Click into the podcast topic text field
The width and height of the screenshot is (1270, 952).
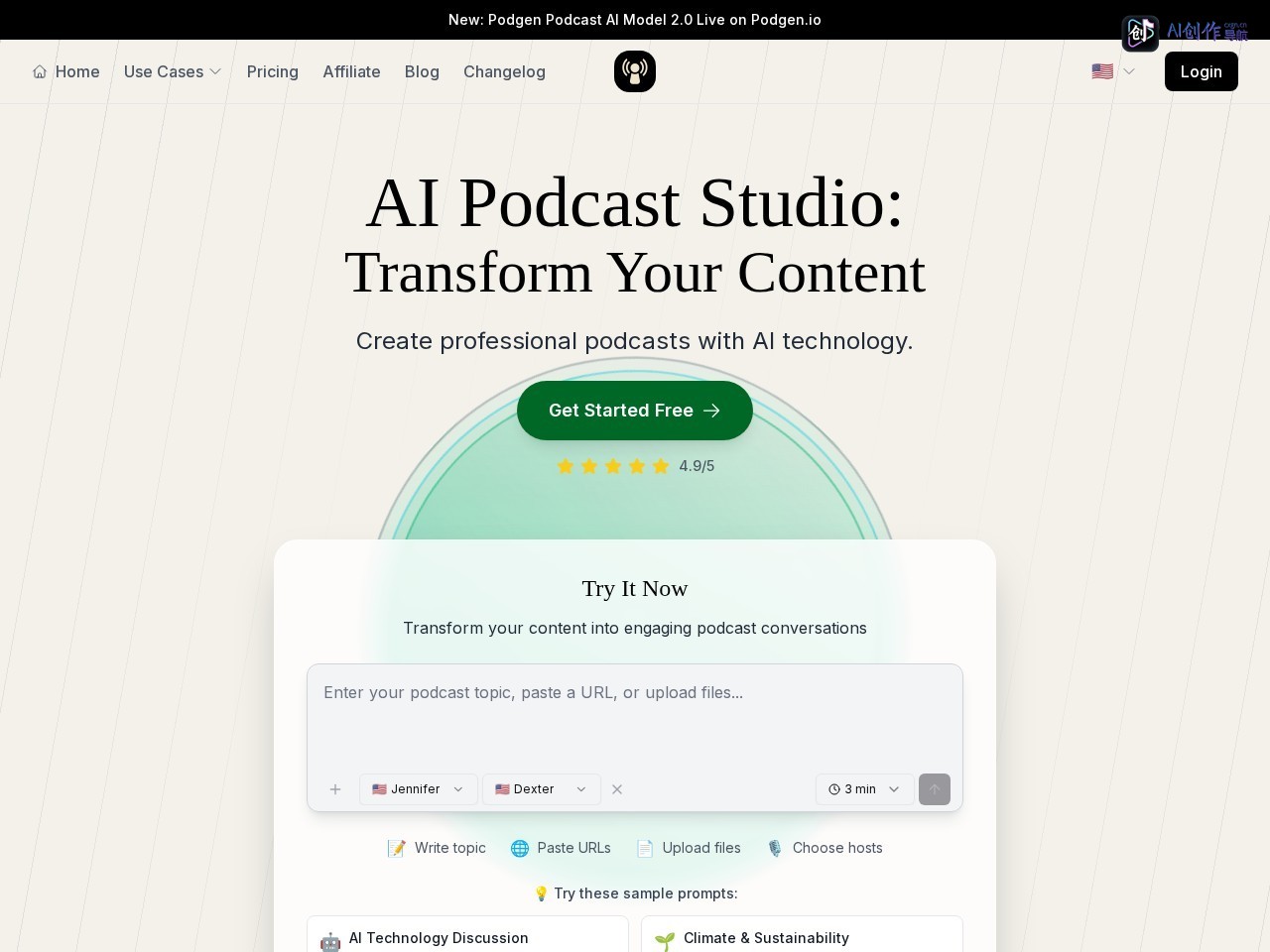point(635,716)
